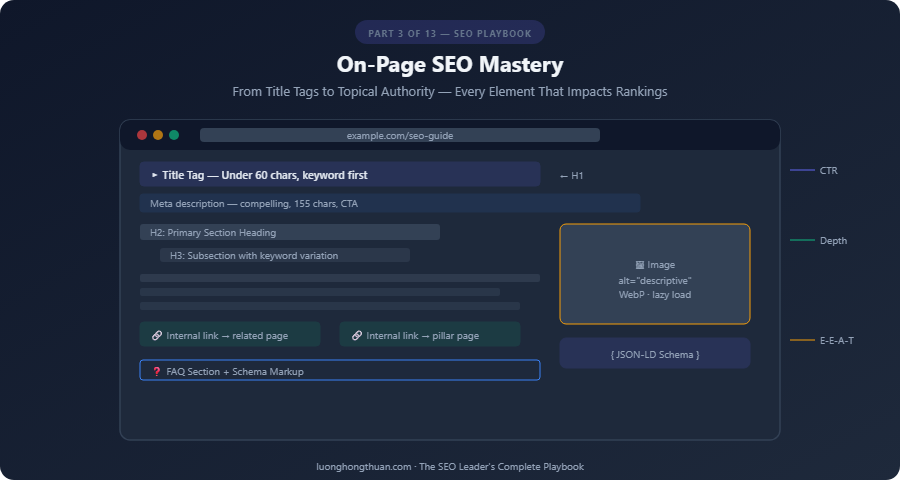Click chain icon on related page link
The image size is (900, 480).
coord(157,335)
